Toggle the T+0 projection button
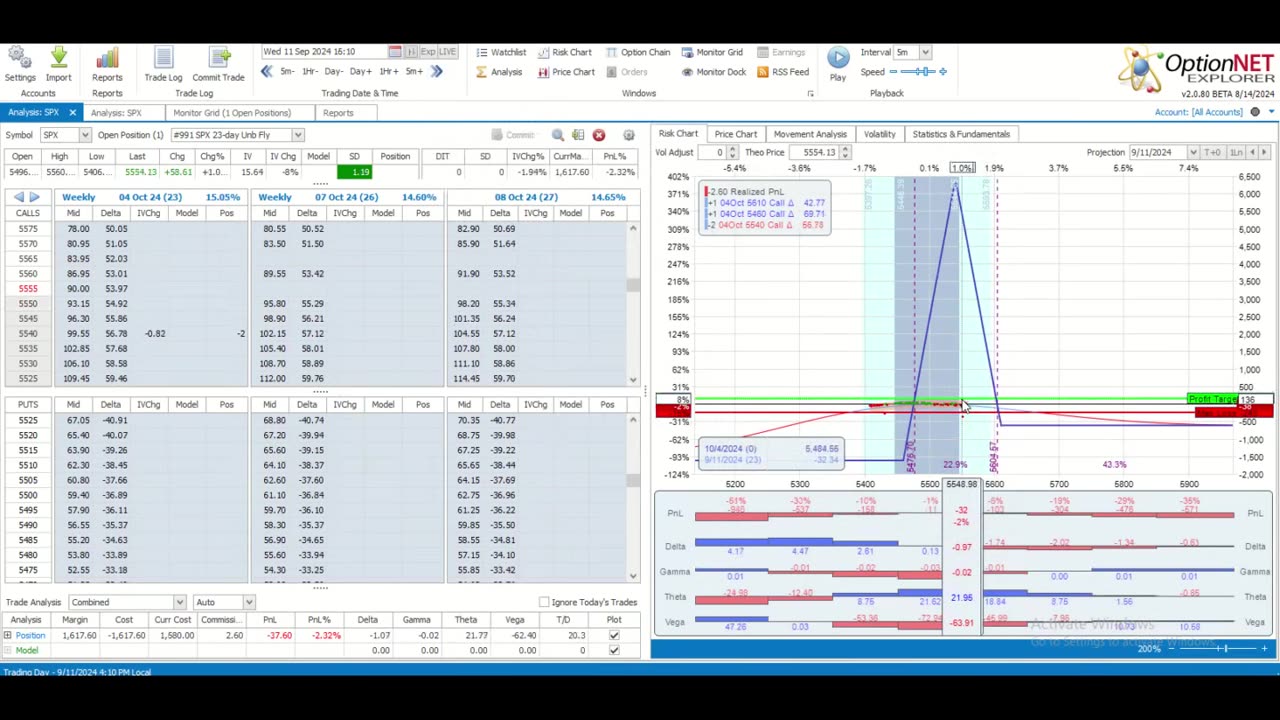 pyautogui.click(x=1212, y=152)
